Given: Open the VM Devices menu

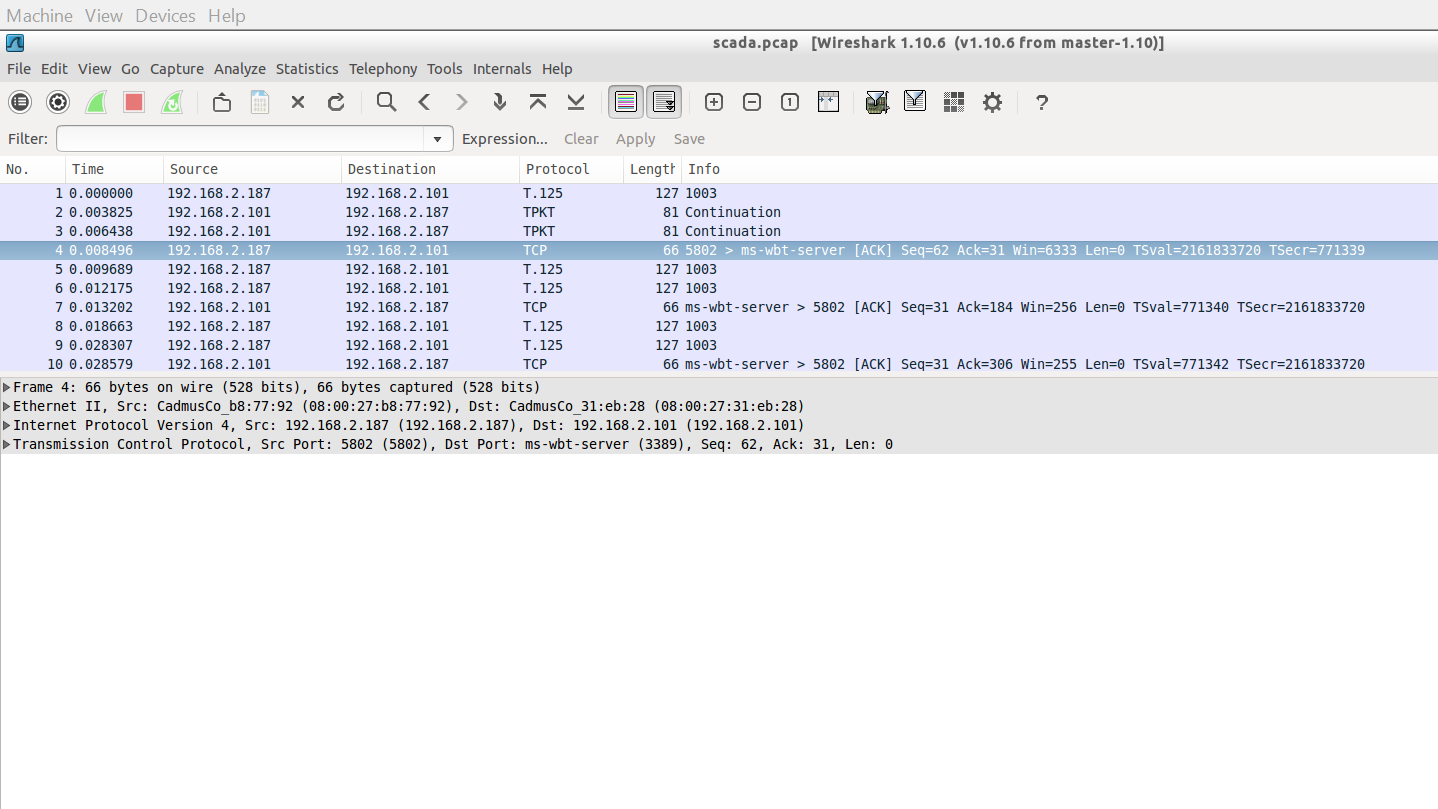Looking at the screenshot, I should point(166,16).
